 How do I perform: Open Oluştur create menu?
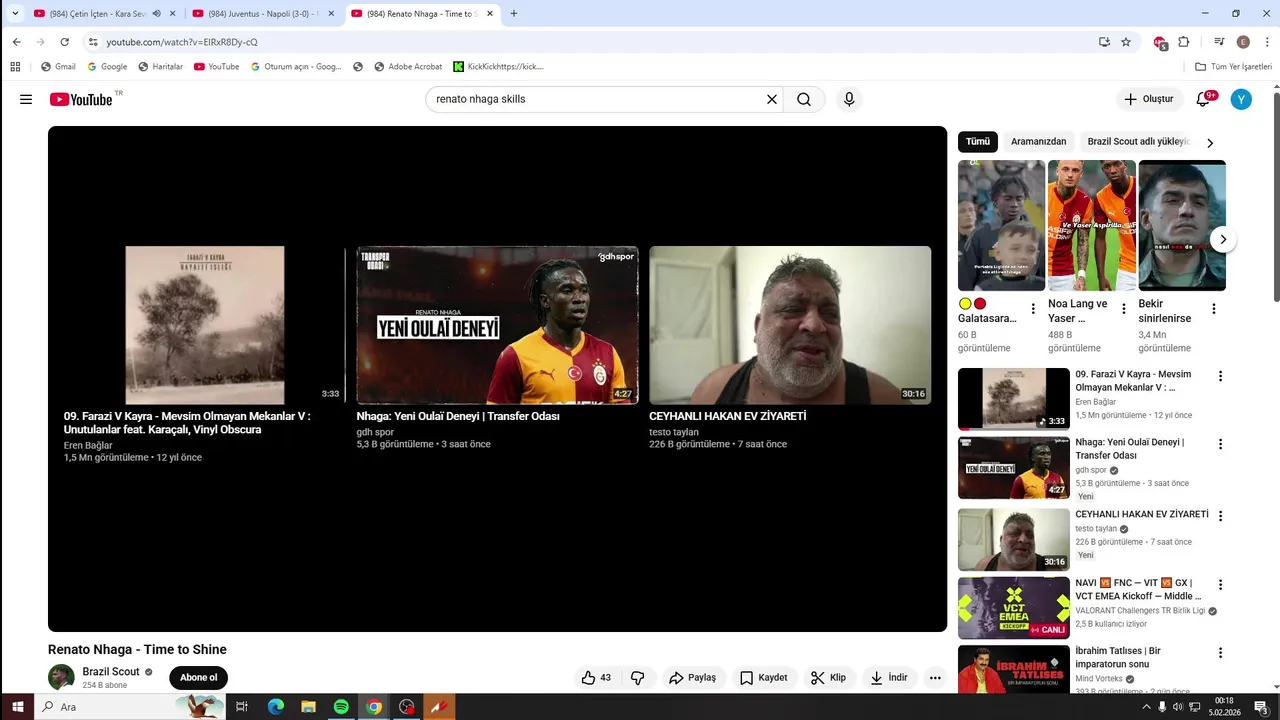coord(1148,99)
